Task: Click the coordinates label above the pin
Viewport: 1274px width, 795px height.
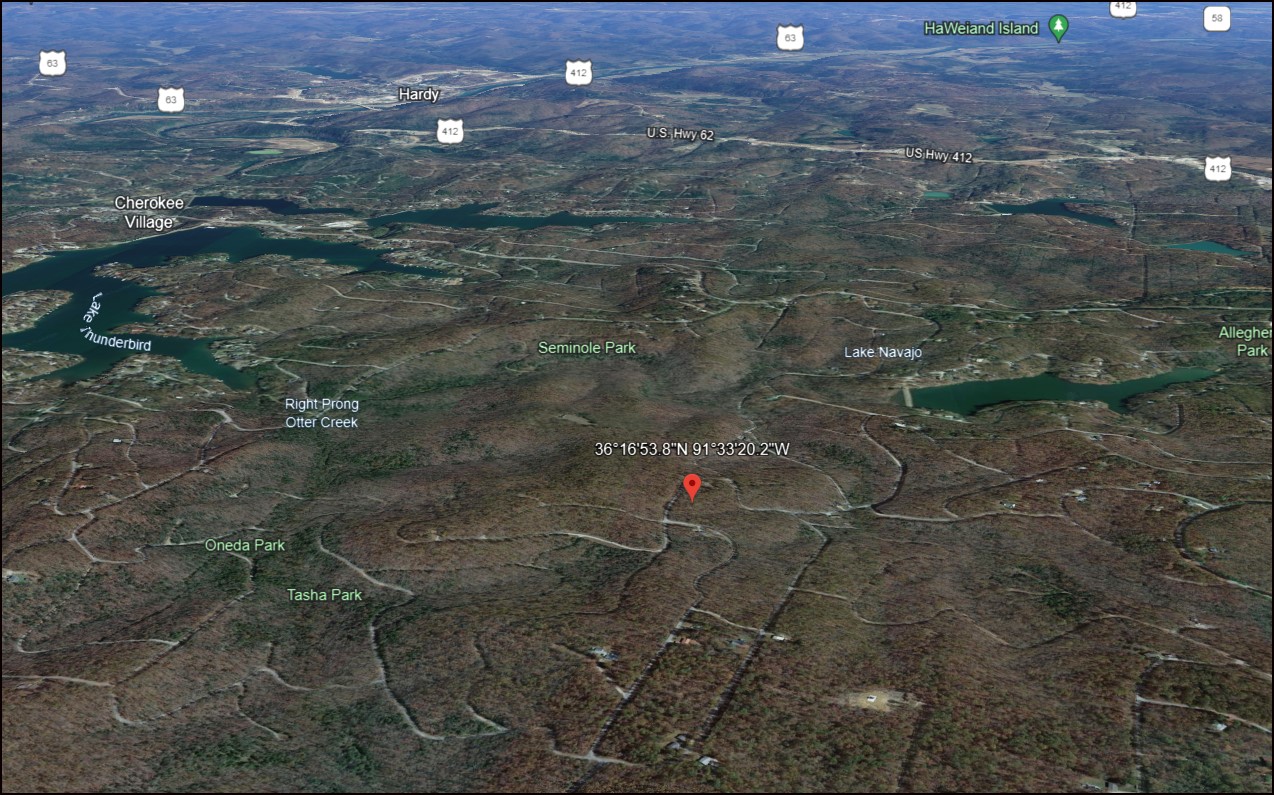Action: point(691,450)
